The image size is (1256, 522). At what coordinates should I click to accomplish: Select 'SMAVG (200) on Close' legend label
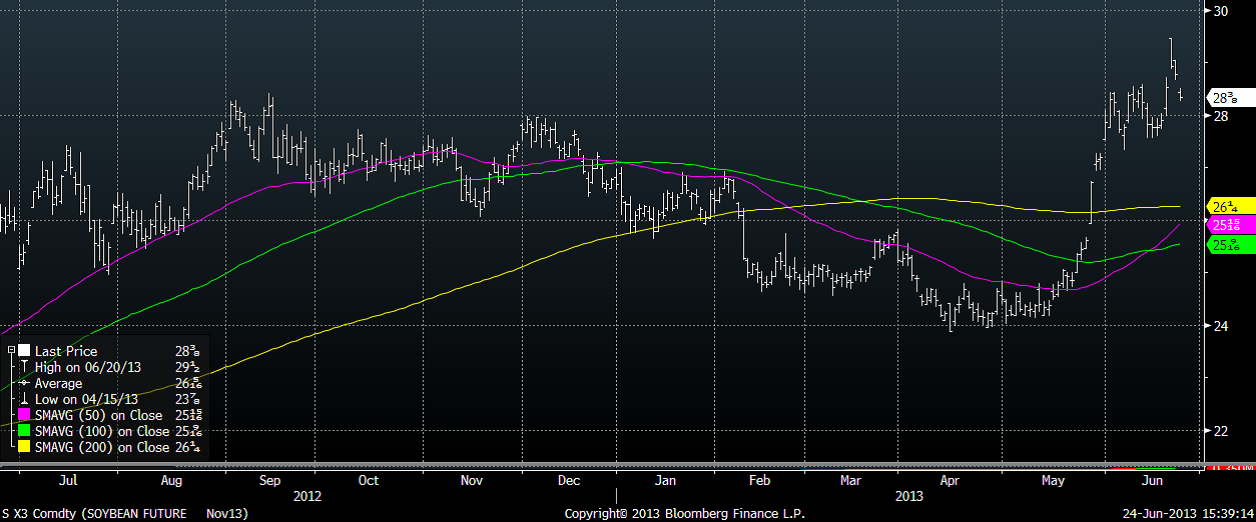[102, 447]
